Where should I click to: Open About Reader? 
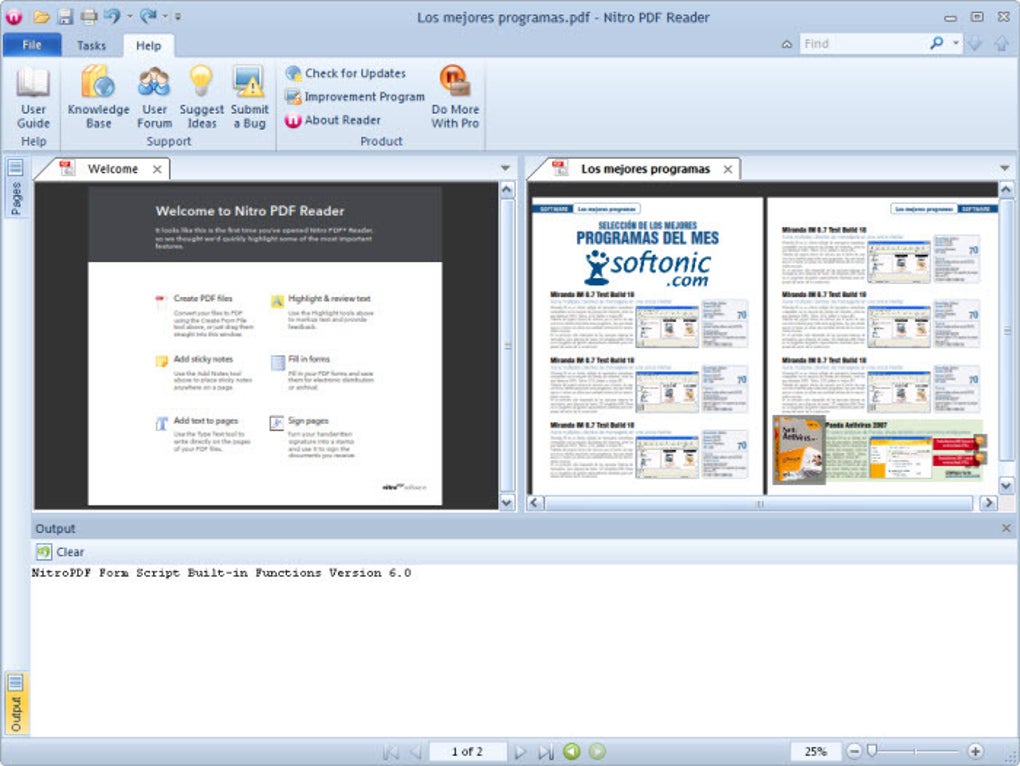click(x=333, y=120)
